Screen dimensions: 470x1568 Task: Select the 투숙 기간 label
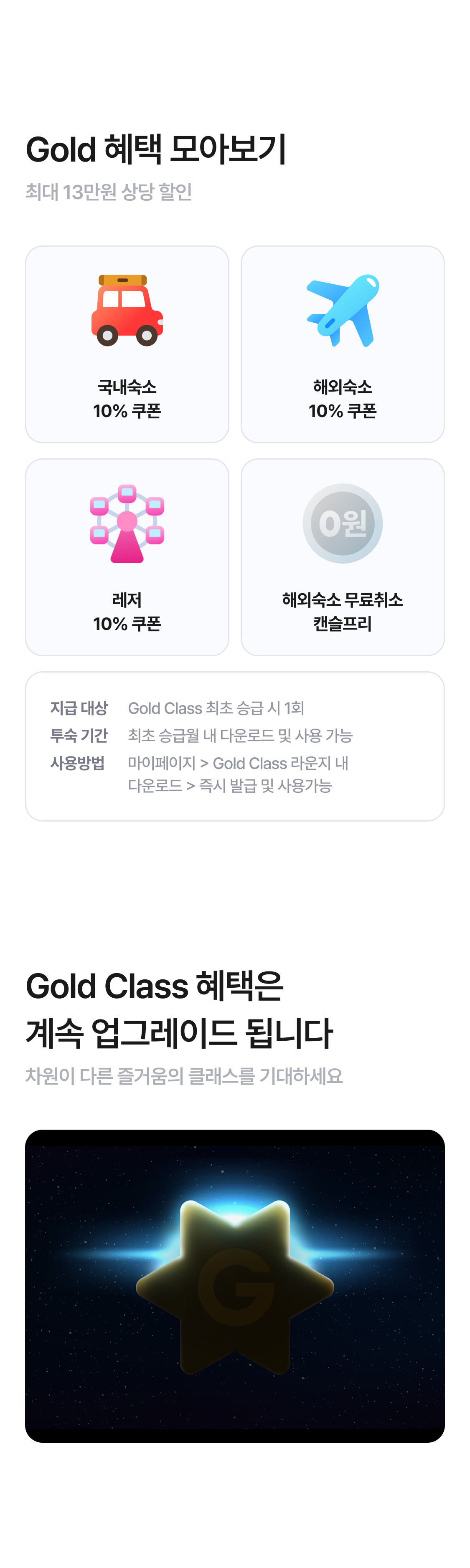tap(79, 735)
